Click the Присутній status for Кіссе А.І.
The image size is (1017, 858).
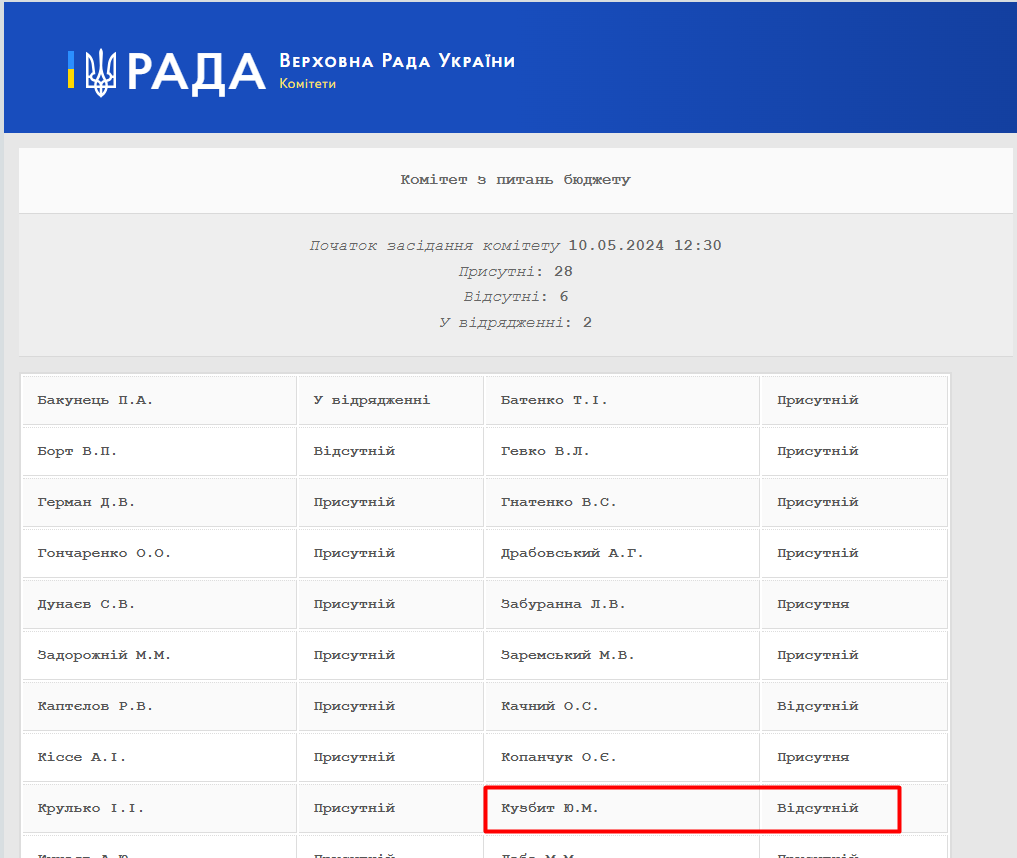pyautogui.click(x=390, y=757)
